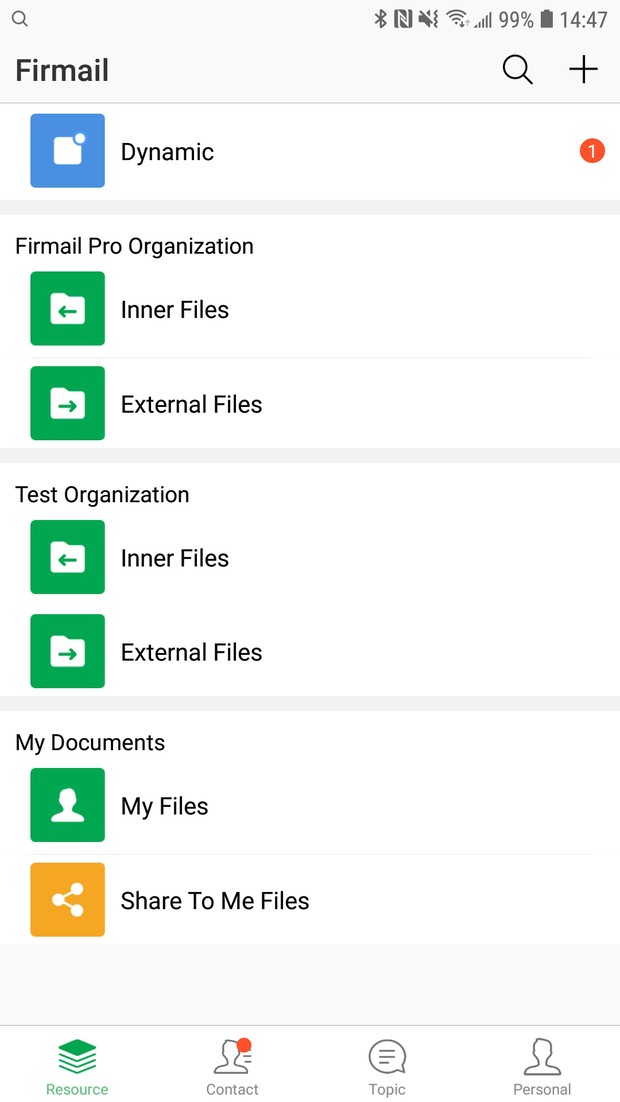Open External Files icon under Firmail Pro Organization
Screen dimensions: 620x1102
coord(67,403)
